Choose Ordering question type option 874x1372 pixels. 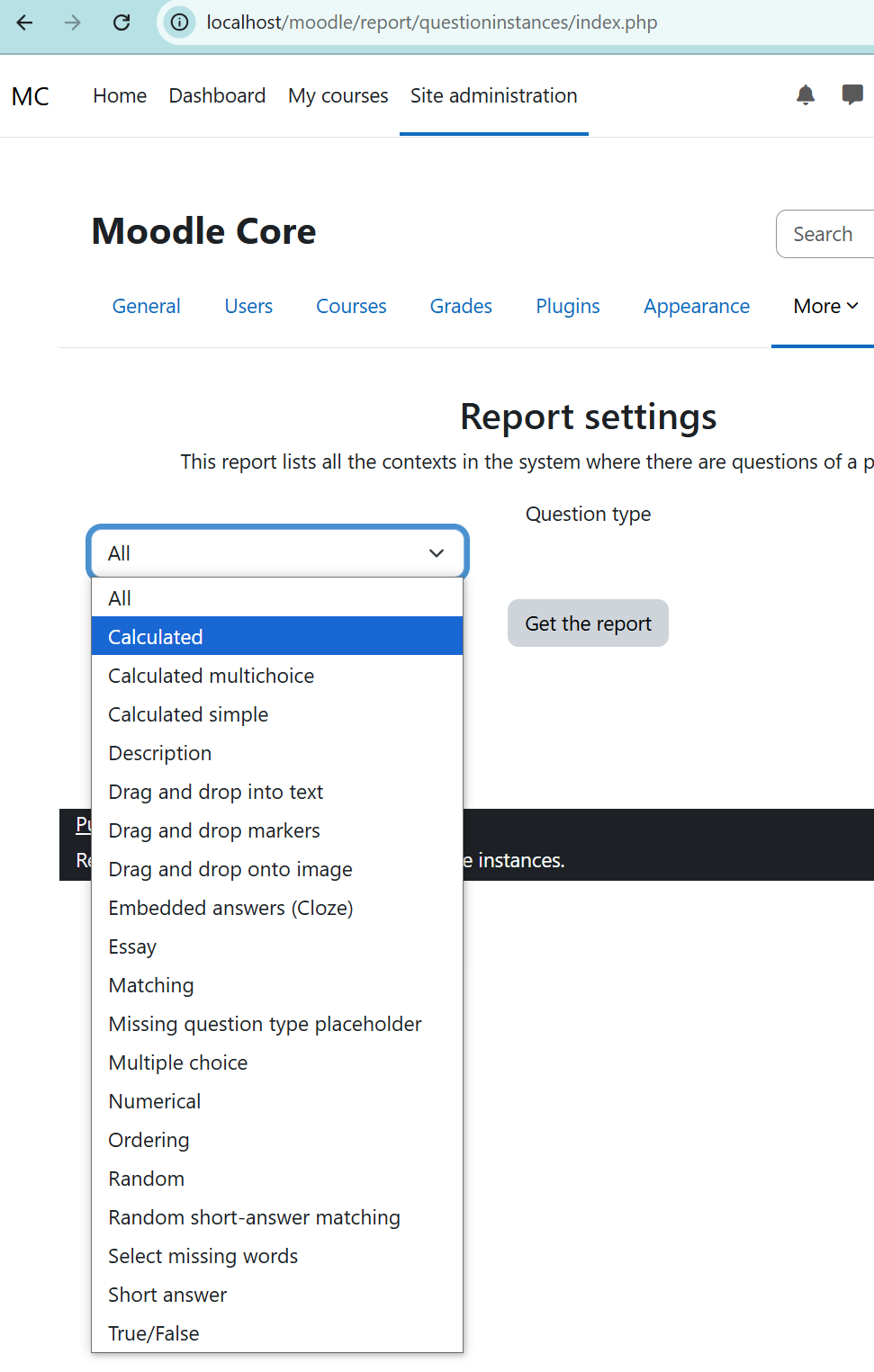pos(277,1139)
